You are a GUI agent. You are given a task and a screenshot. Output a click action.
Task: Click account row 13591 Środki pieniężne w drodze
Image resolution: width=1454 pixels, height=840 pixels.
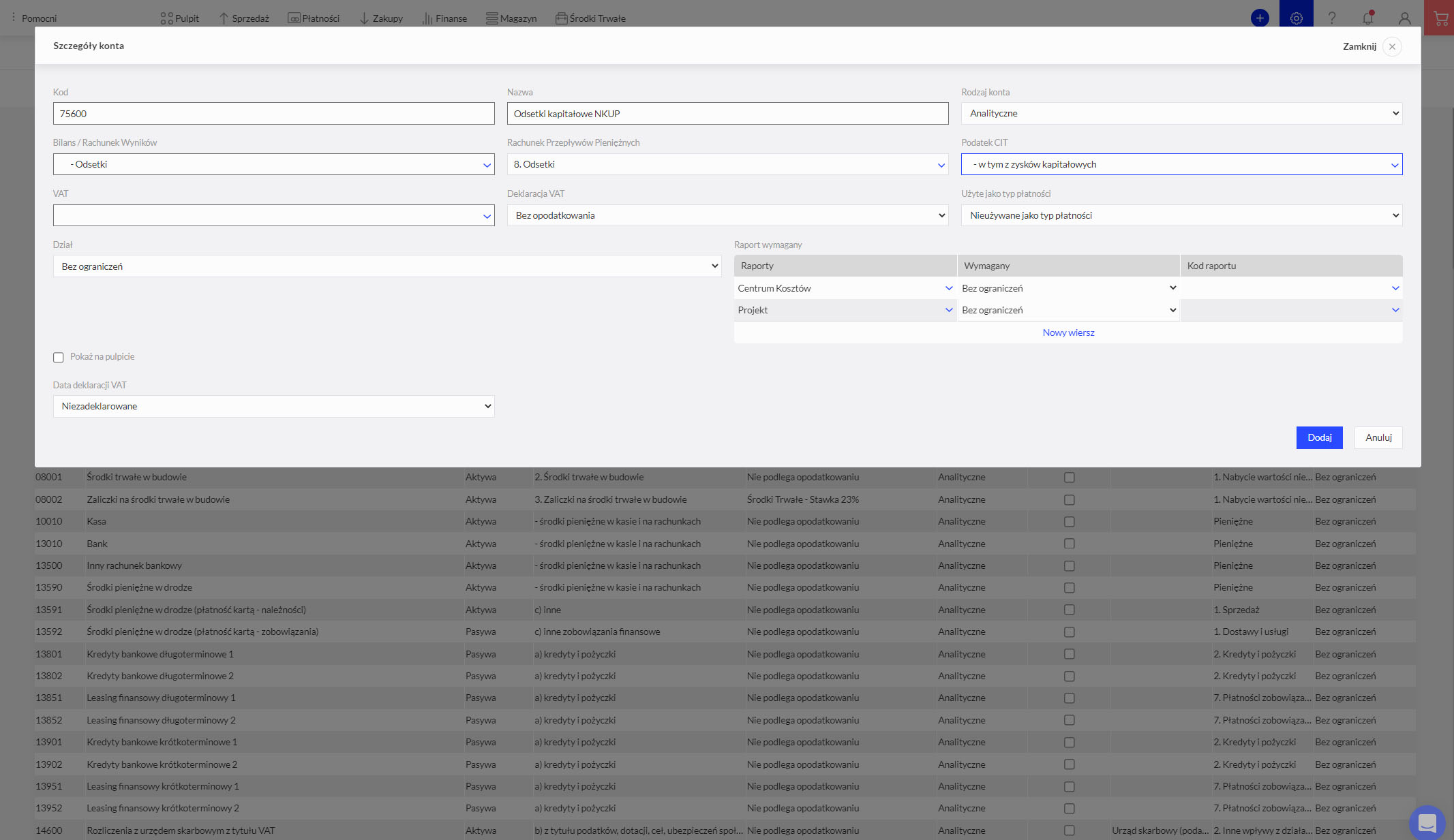point(725,610)
